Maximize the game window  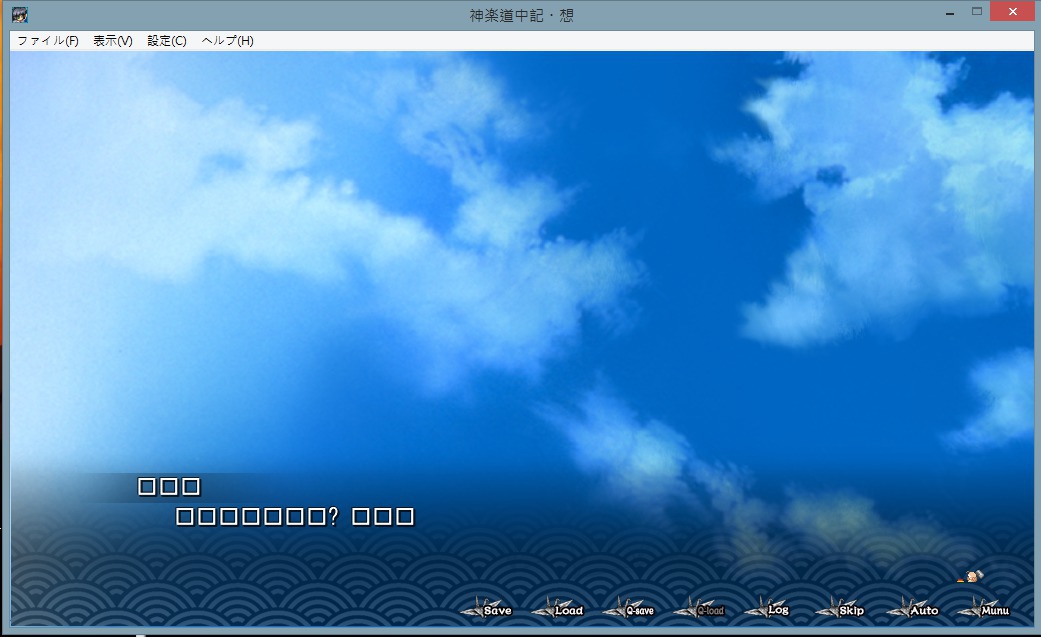click(977, 11)
